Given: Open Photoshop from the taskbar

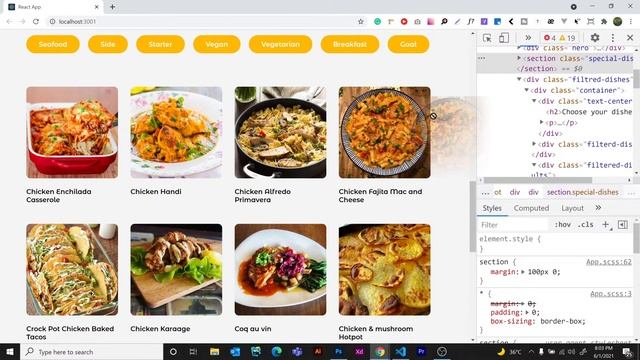Looking at the screenshot, I should tap(338, 351).
